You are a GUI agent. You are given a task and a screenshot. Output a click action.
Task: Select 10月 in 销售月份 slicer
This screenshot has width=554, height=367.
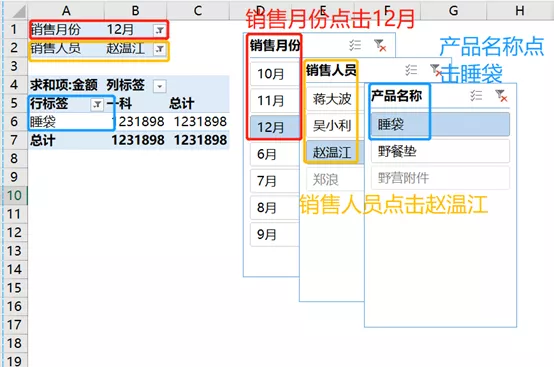[275, 74]
